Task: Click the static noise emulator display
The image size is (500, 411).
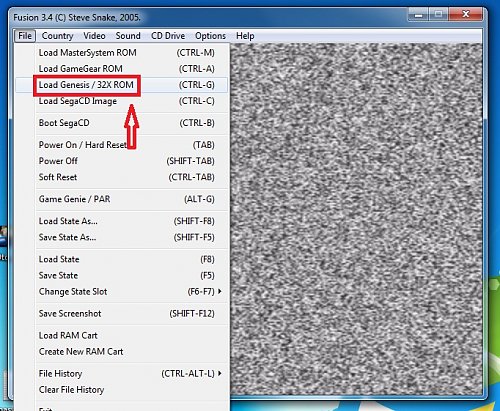Action: click(356, 219)
